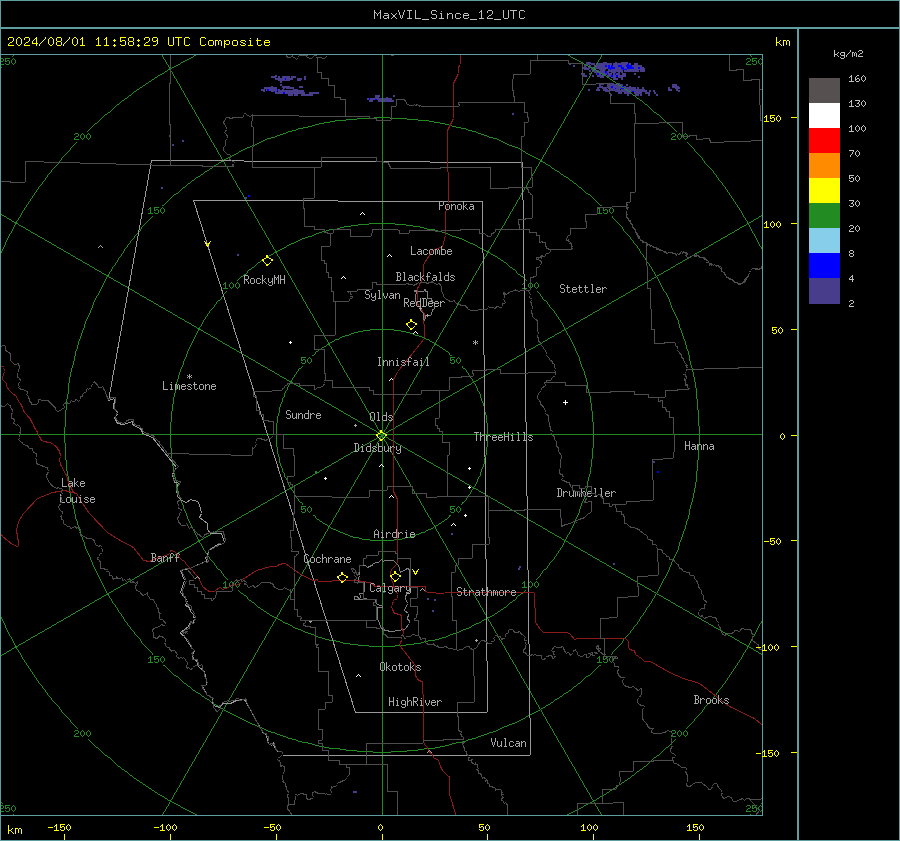Click the HighRiver city label
Viewport: 900px width, 841px height.
tap(415, 702)
